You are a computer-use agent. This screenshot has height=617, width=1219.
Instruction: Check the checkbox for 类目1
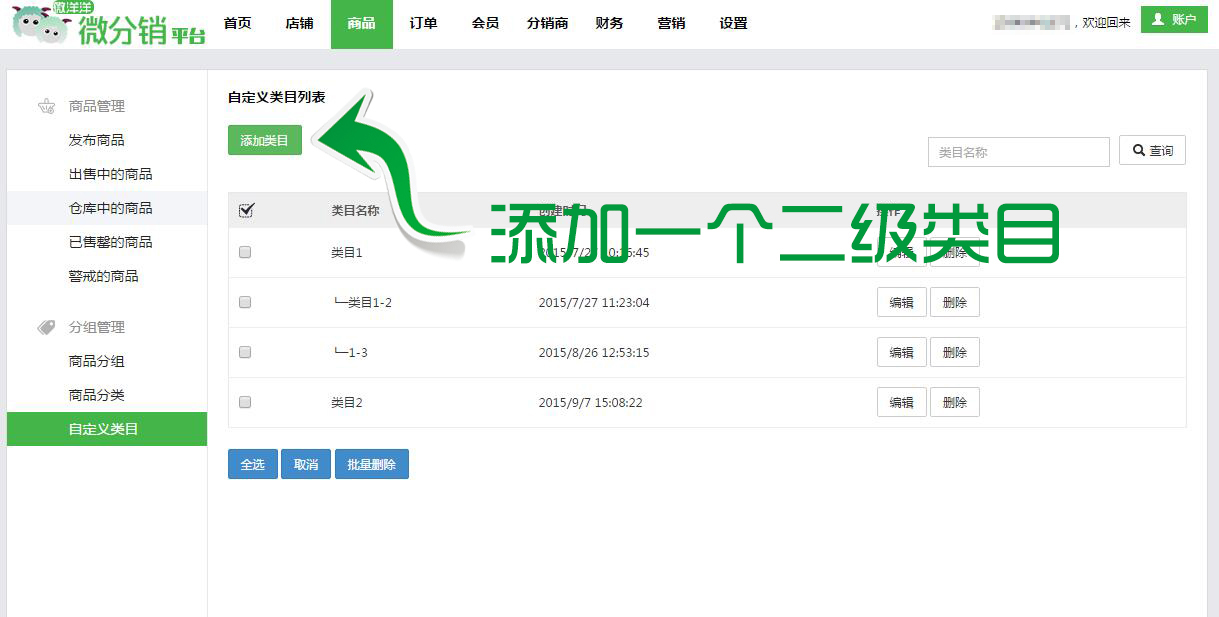tap(245, 252)
